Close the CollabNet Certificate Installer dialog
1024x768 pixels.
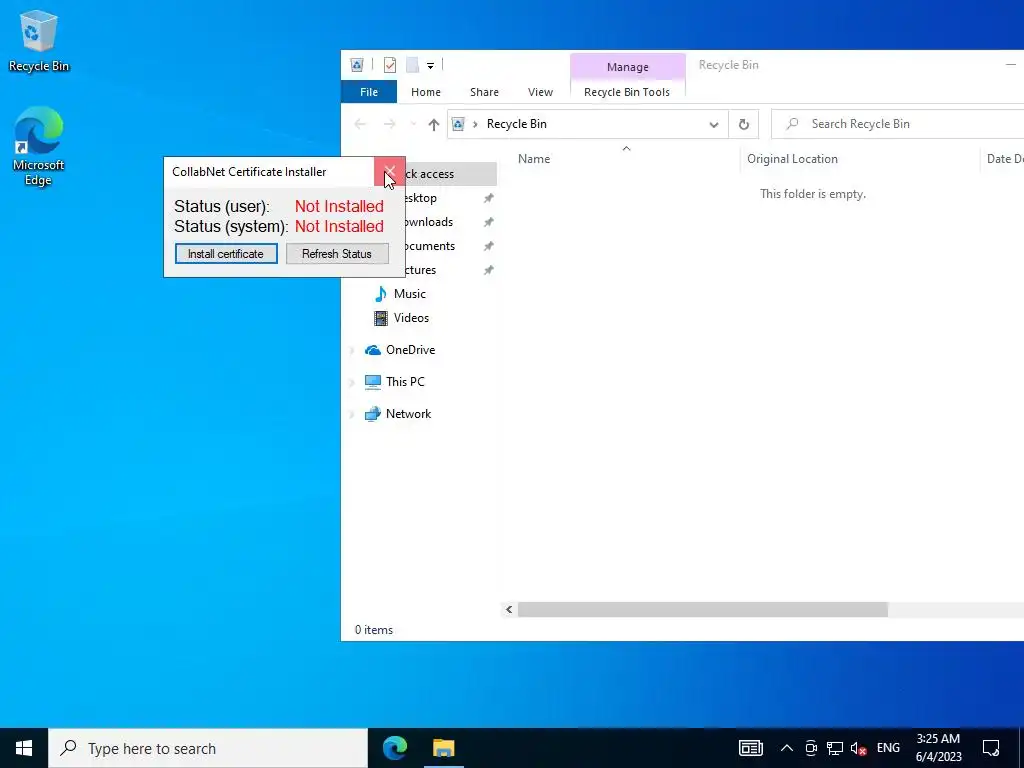(x=390, y=172)
